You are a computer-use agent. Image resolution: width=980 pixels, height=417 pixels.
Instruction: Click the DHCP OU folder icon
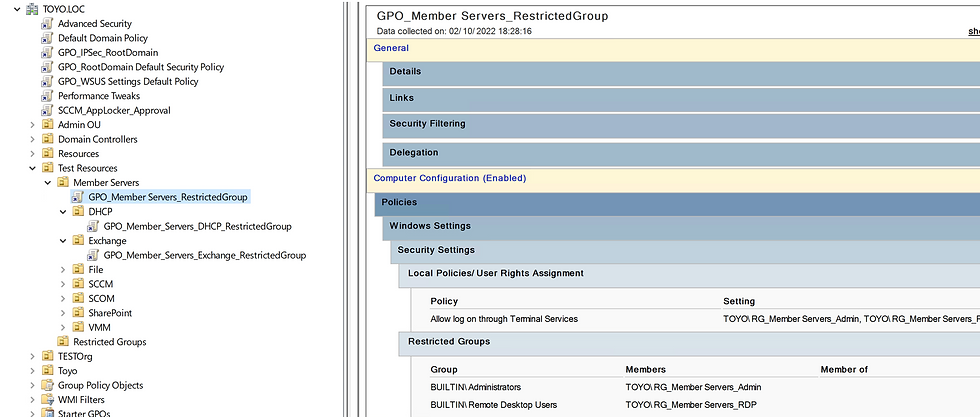[x=78, y=211]
